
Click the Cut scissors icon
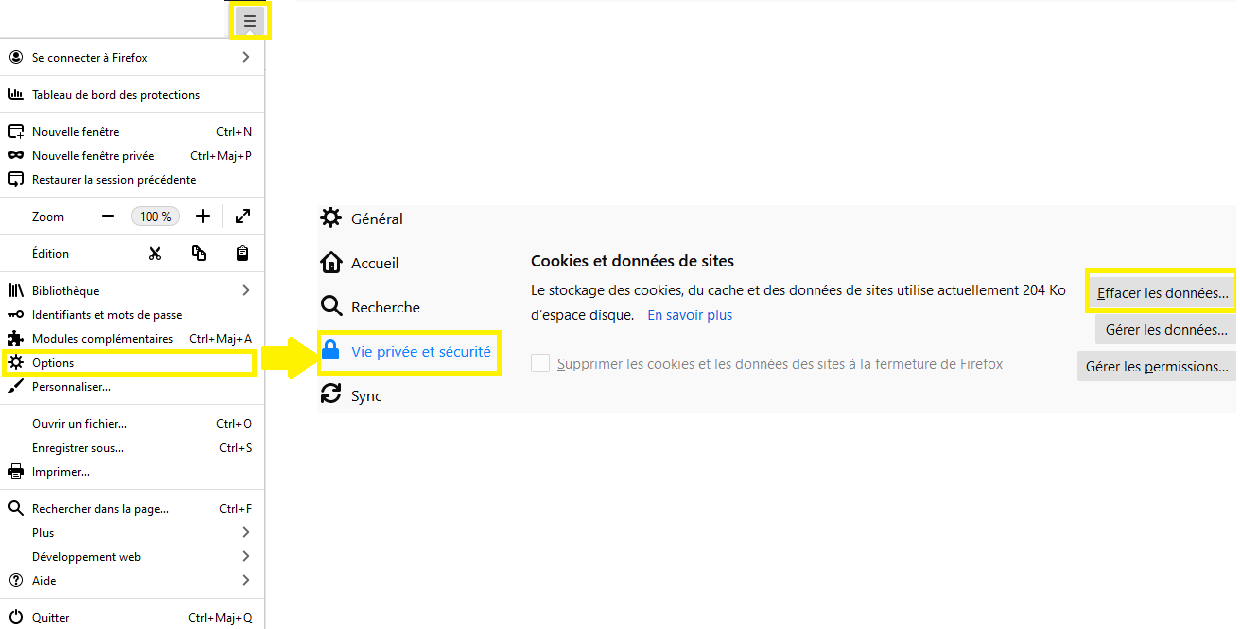click(x=155, y=254)
